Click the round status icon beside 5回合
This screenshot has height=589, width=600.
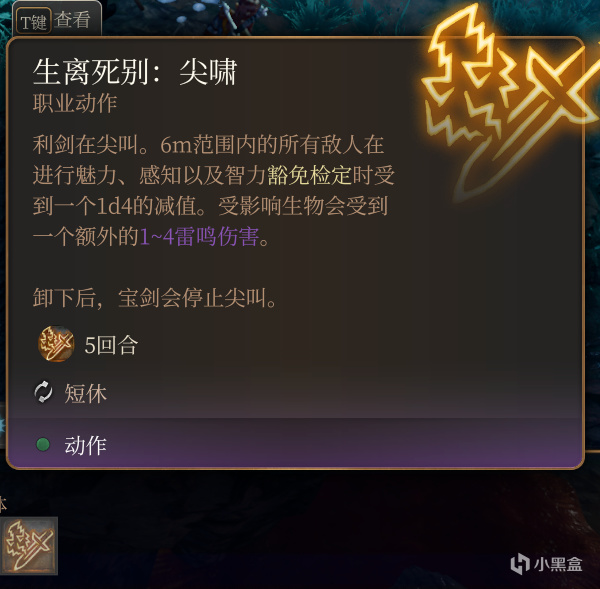[56, 344]
